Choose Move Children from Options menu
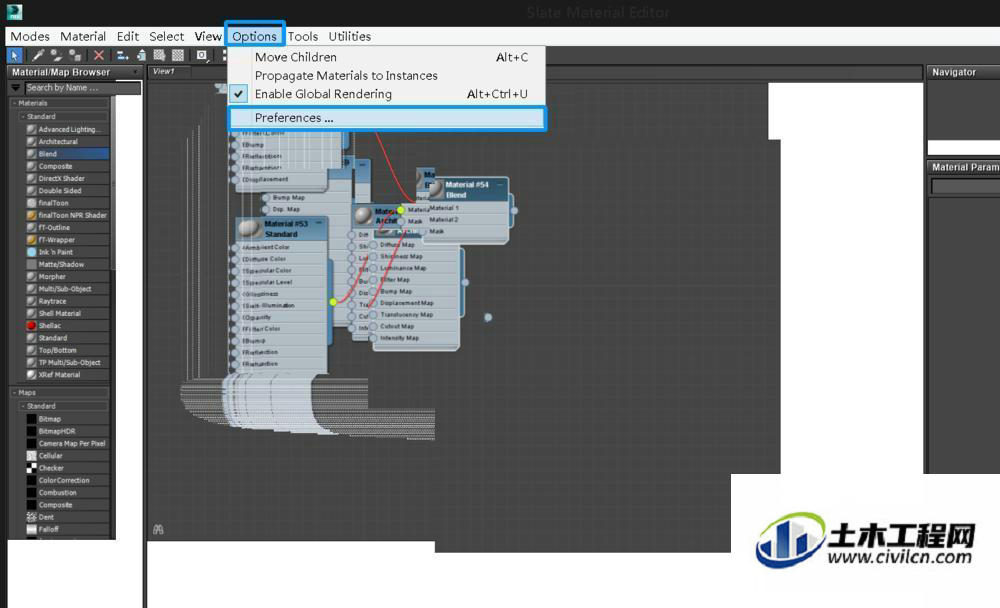Viewport: 1000px width, 608px height. [386, 57]
